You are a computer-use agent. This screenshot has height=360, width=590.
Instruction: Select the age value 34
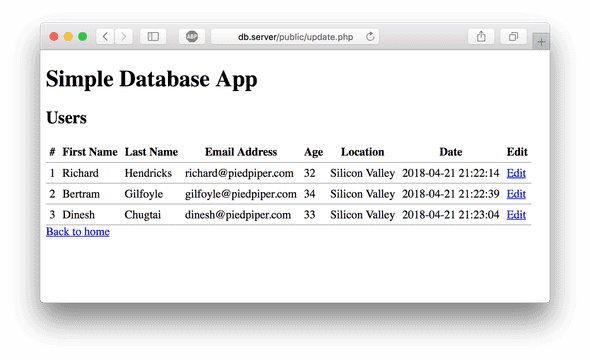[x=310, y=194]
